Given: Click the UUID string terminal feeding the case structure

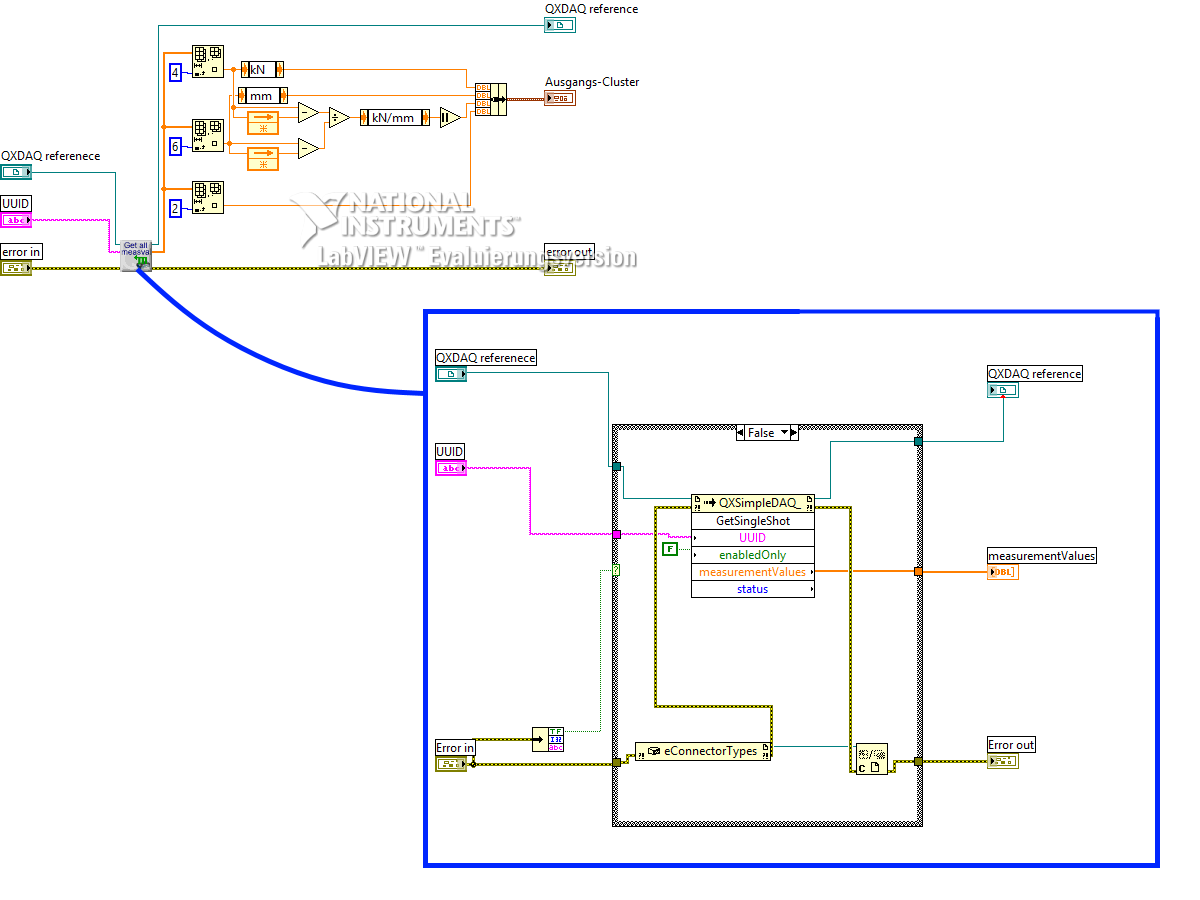Looking at the screenshot, I should tap(451, 468).
